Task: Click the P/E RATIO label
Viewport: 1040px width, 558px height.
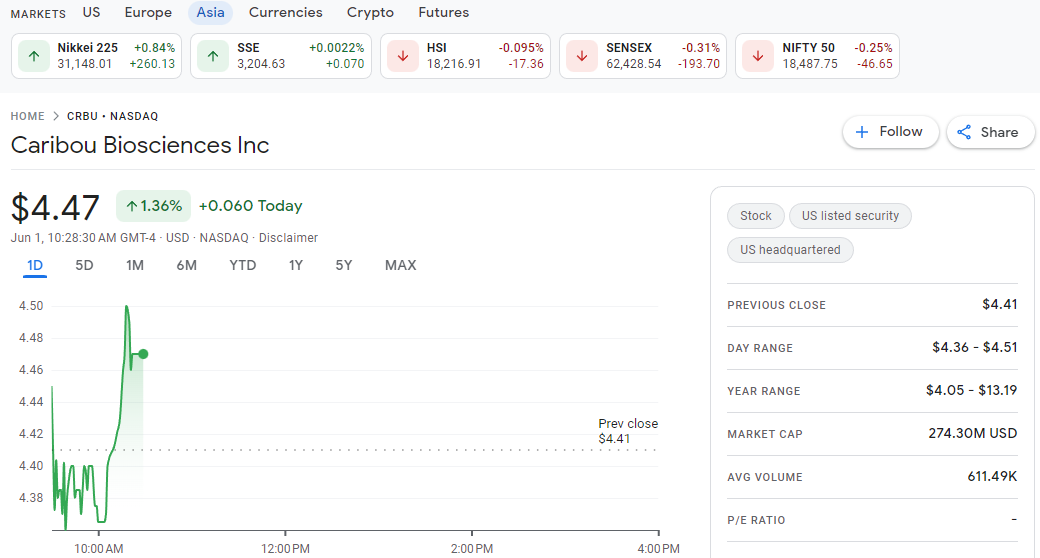Action: pos(756,520)
